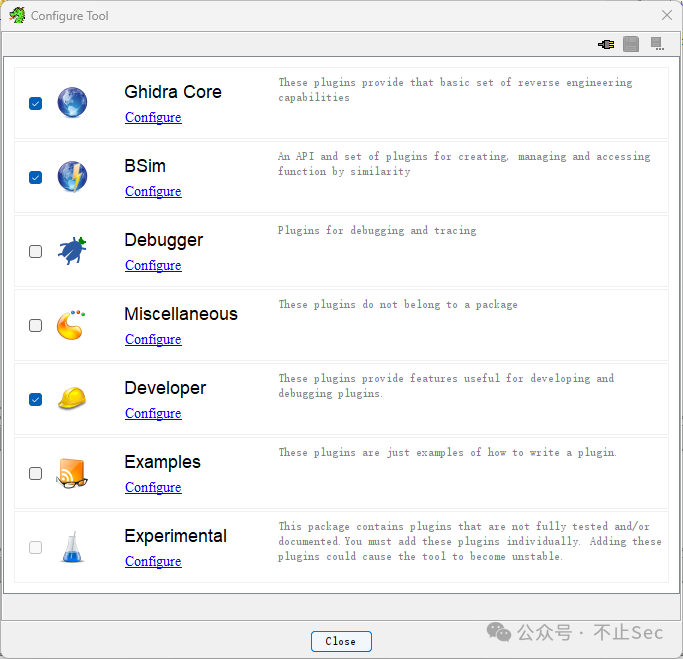683x659 pixels.
Task: Click the Examples package title
Action: point(162,462)
